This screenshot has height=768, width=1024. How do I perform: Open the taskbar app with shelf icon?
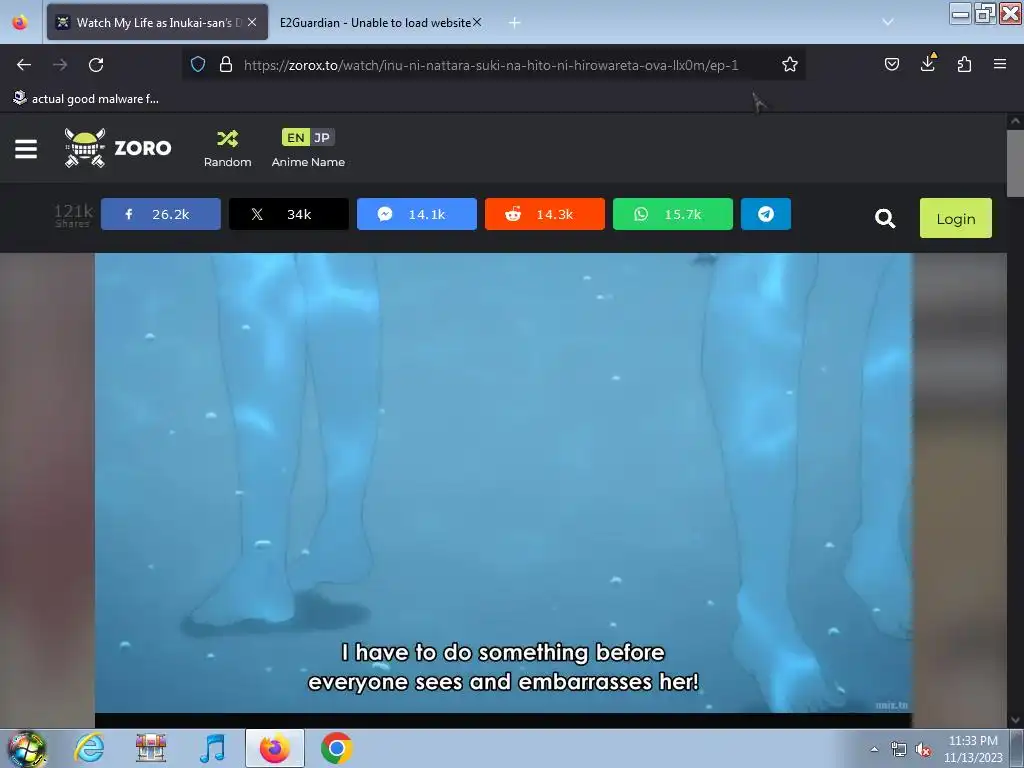tap(151, 748)
